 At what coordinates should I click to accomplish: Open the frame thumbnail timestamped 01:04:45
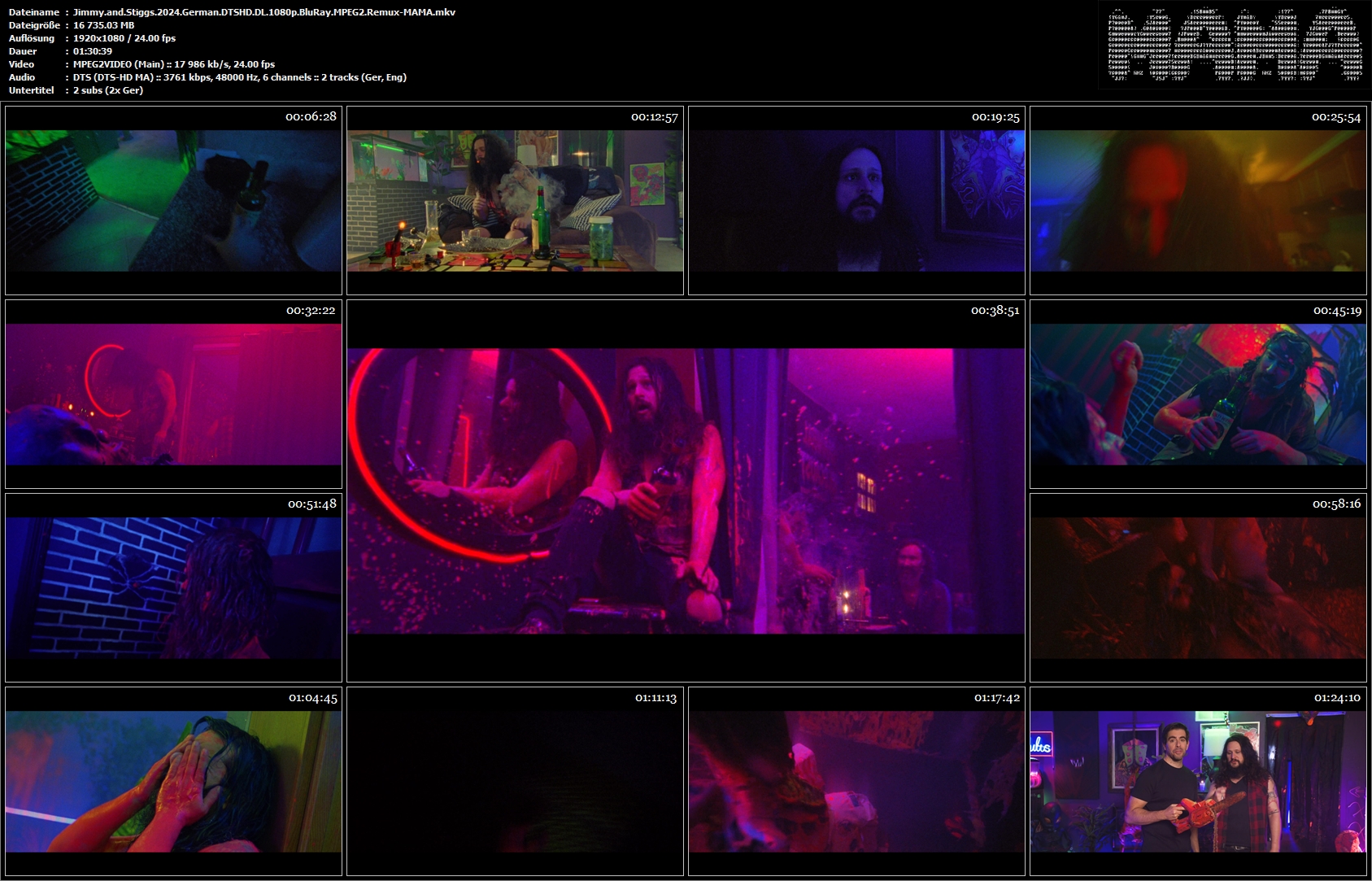[x=173, y=781]
